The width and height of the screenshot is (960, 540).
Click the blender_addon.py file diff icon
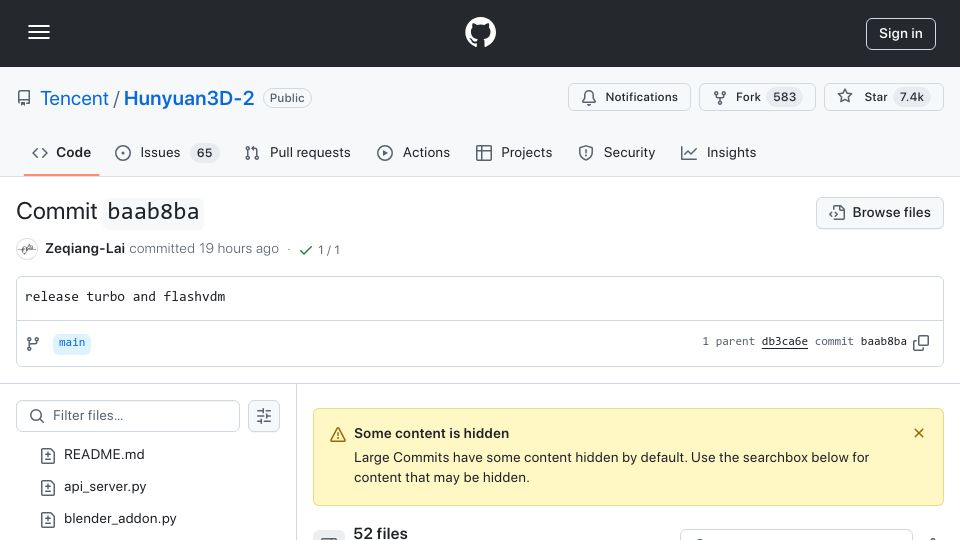[48, 519]
